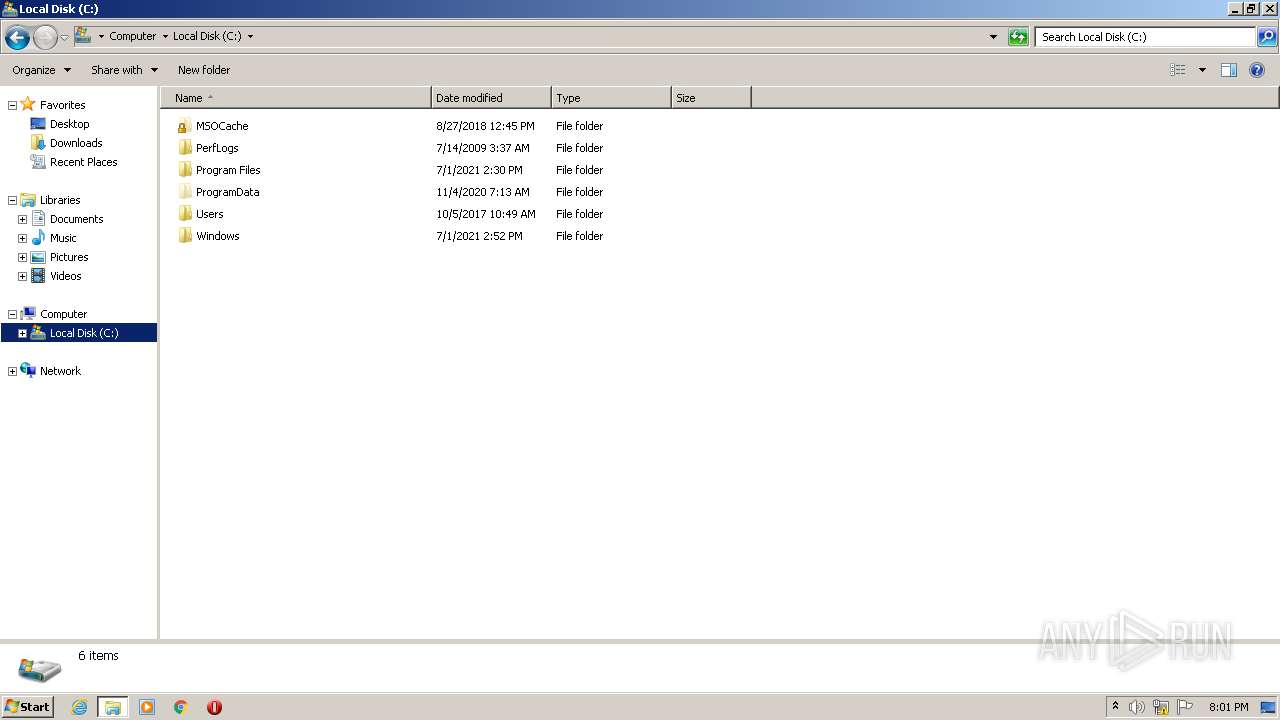Collapse the Computer node

pos(12,314)
